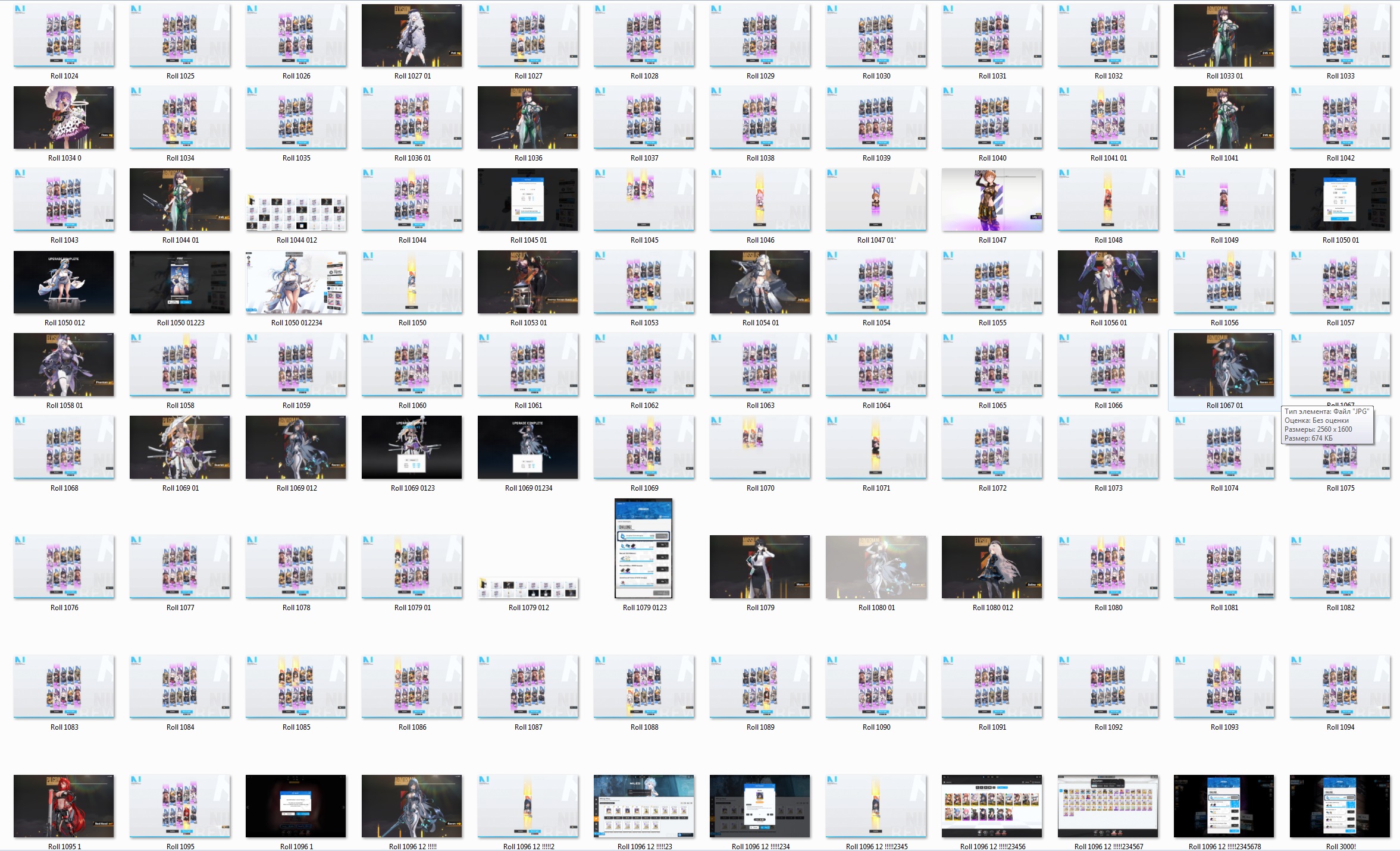Click the Roll 1058 01 file name label
Image resolution: width=1400 pixels, height=851 pixels.
click(x=64, y=406)
